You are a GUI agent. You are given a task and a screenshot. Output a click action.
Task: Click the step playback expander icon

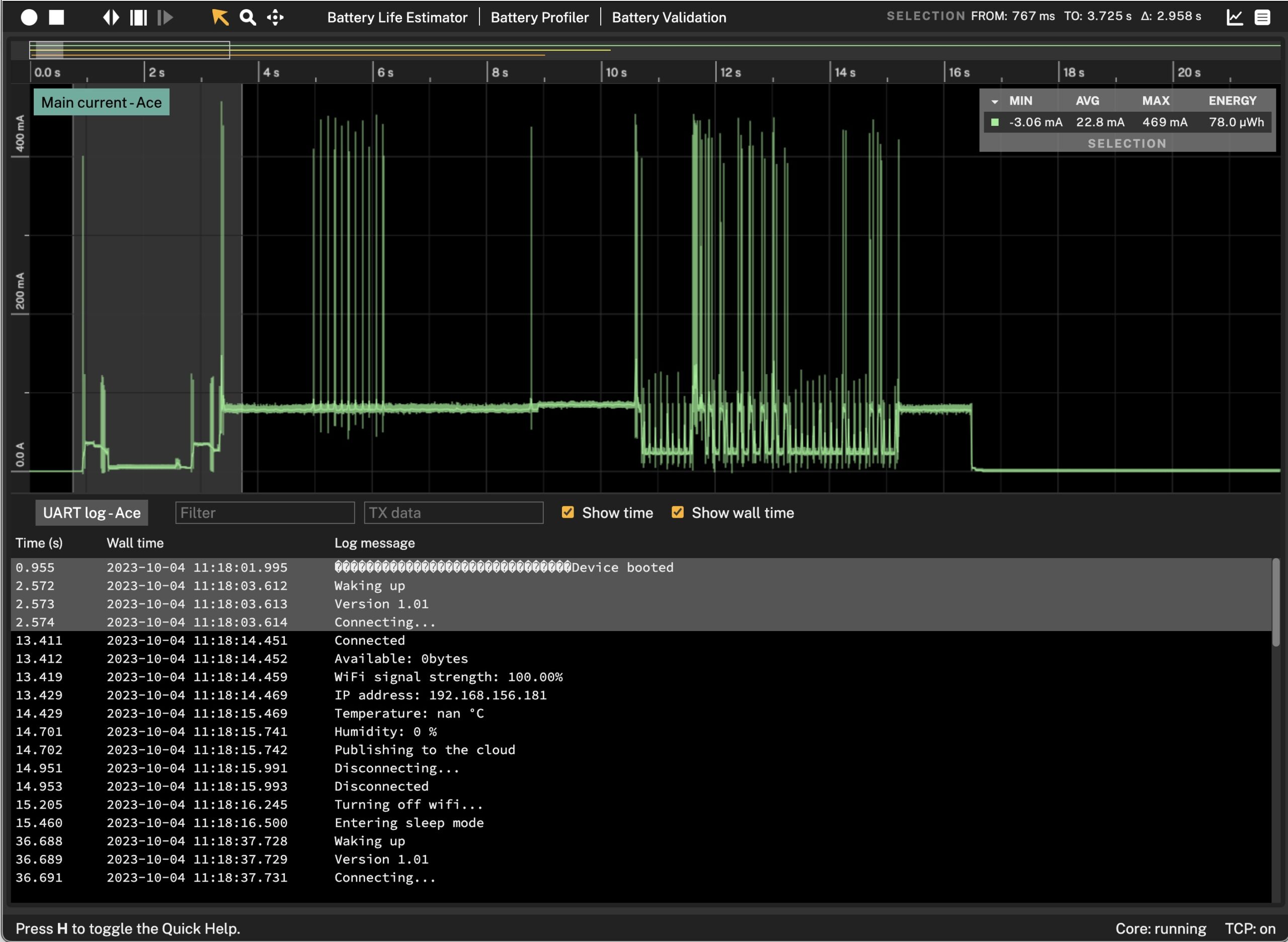tap(165, 18)
